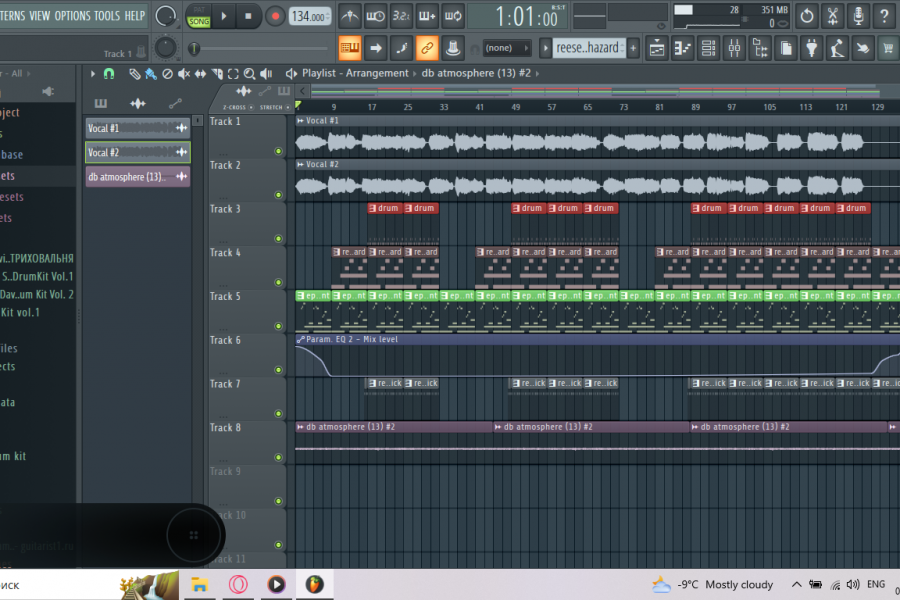Expand the arrow left of pattern selector

(x=545, y=48)
